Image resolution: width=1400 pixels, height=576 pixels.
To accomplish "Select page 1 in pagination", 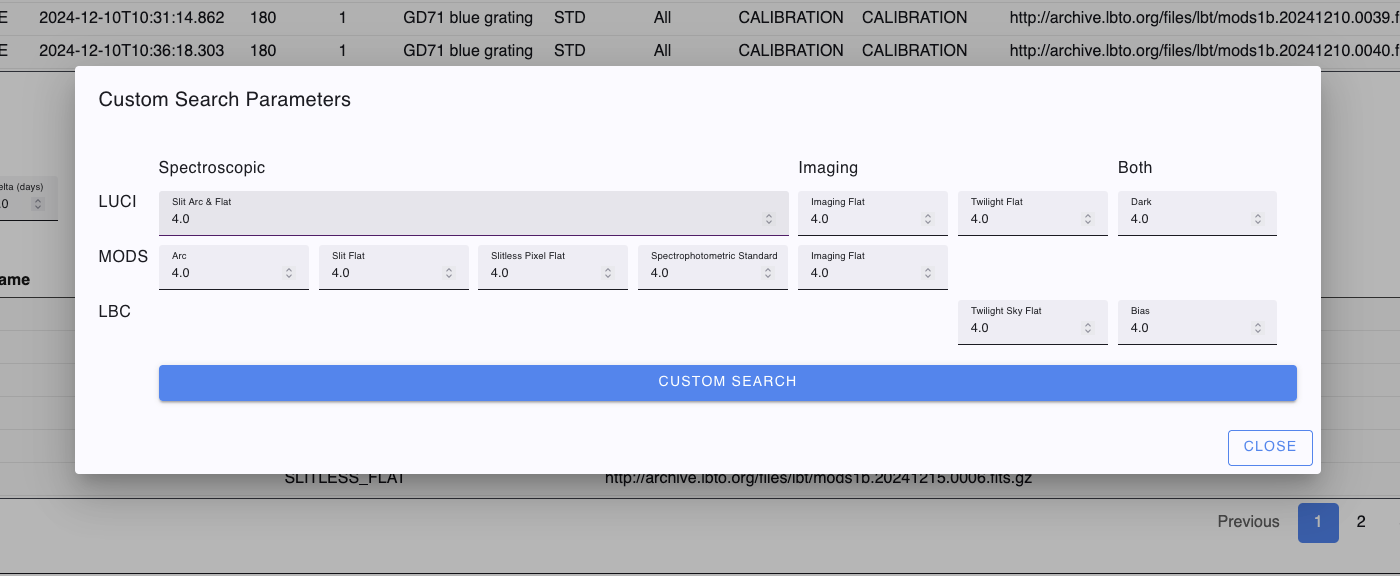I will pyautogui.click(x=1317, y=522).
